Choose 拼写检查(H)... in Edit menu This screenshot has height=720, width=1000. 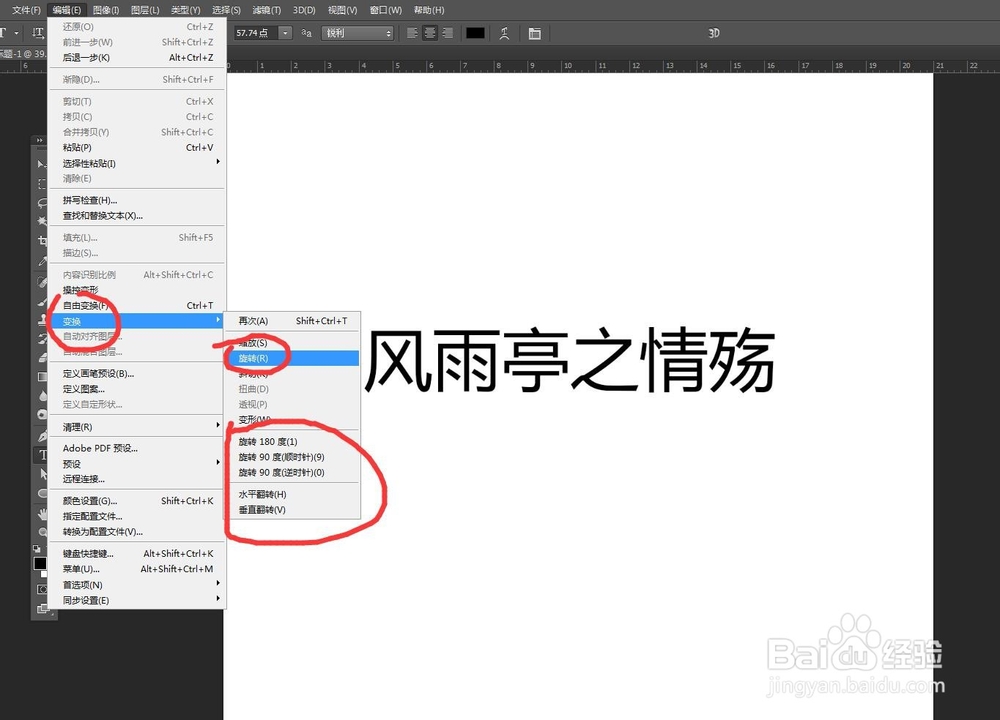tap(137, 200)
